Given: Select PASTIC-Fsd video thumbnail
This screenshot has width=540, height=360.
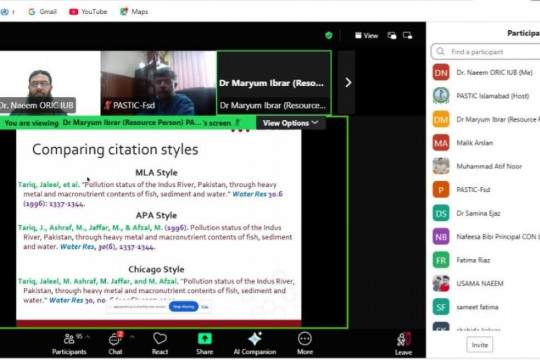Looking at the screenshot, I should pos(158,83).
